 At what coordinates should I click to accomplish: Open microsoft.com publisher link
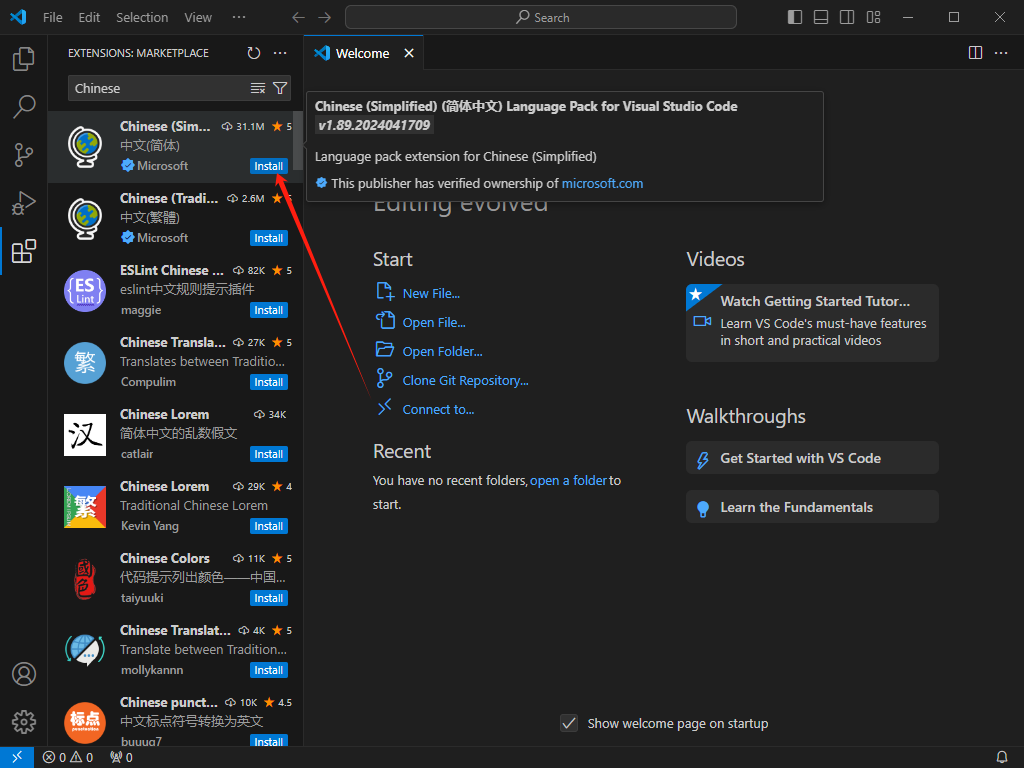click(602, 184)
